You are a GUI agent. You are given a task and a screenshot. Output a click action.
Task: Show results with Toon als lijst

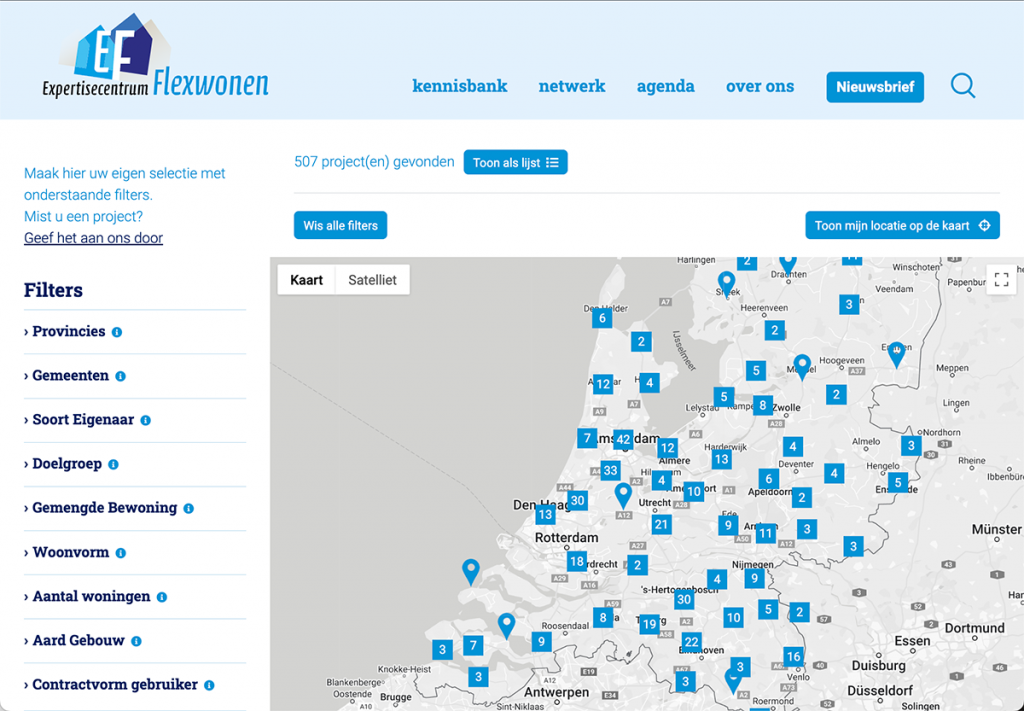coord(515,162)
